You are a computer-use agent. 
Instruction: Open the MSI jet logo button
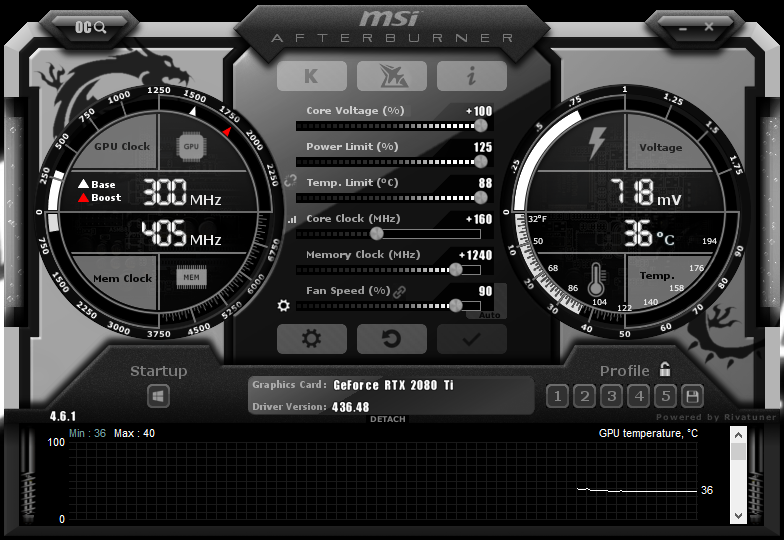(392, 76)
